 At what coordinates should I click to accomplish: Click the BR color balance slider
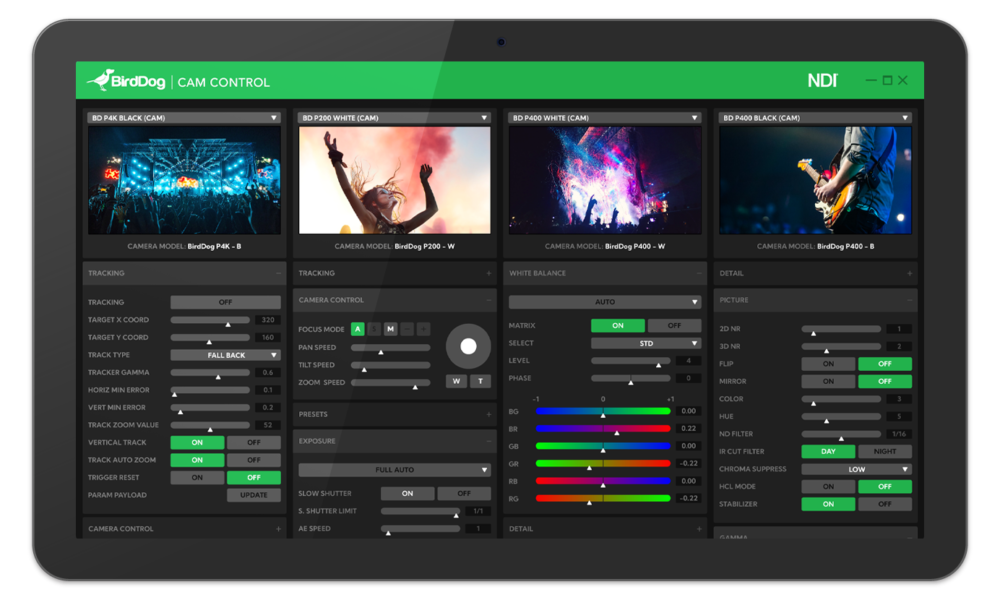coord(603,428)
